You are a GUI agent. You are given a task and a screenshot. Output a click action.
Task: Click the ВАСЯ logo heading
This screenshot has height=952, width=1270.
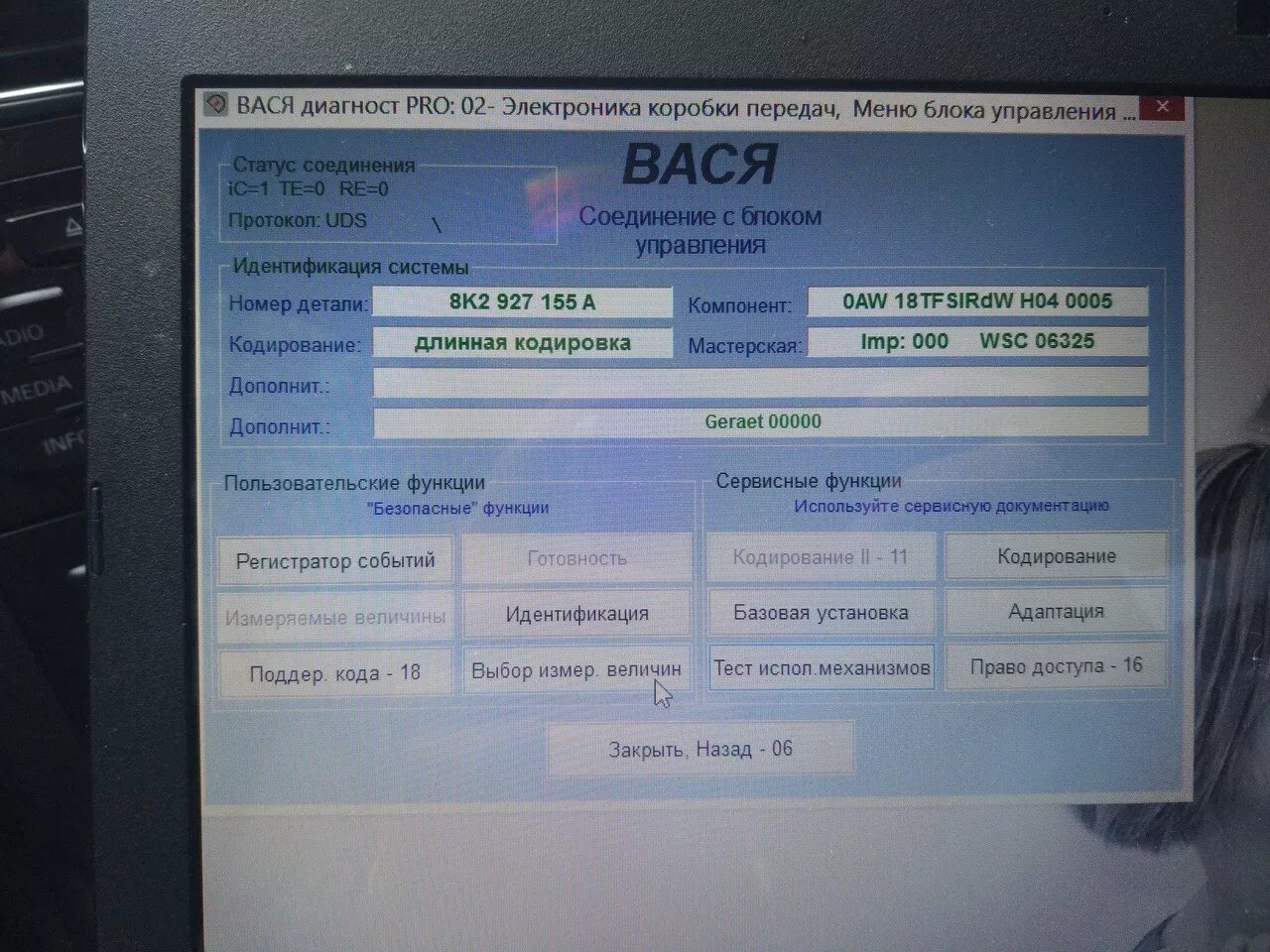pyautogui.click(x=700, y=165)
